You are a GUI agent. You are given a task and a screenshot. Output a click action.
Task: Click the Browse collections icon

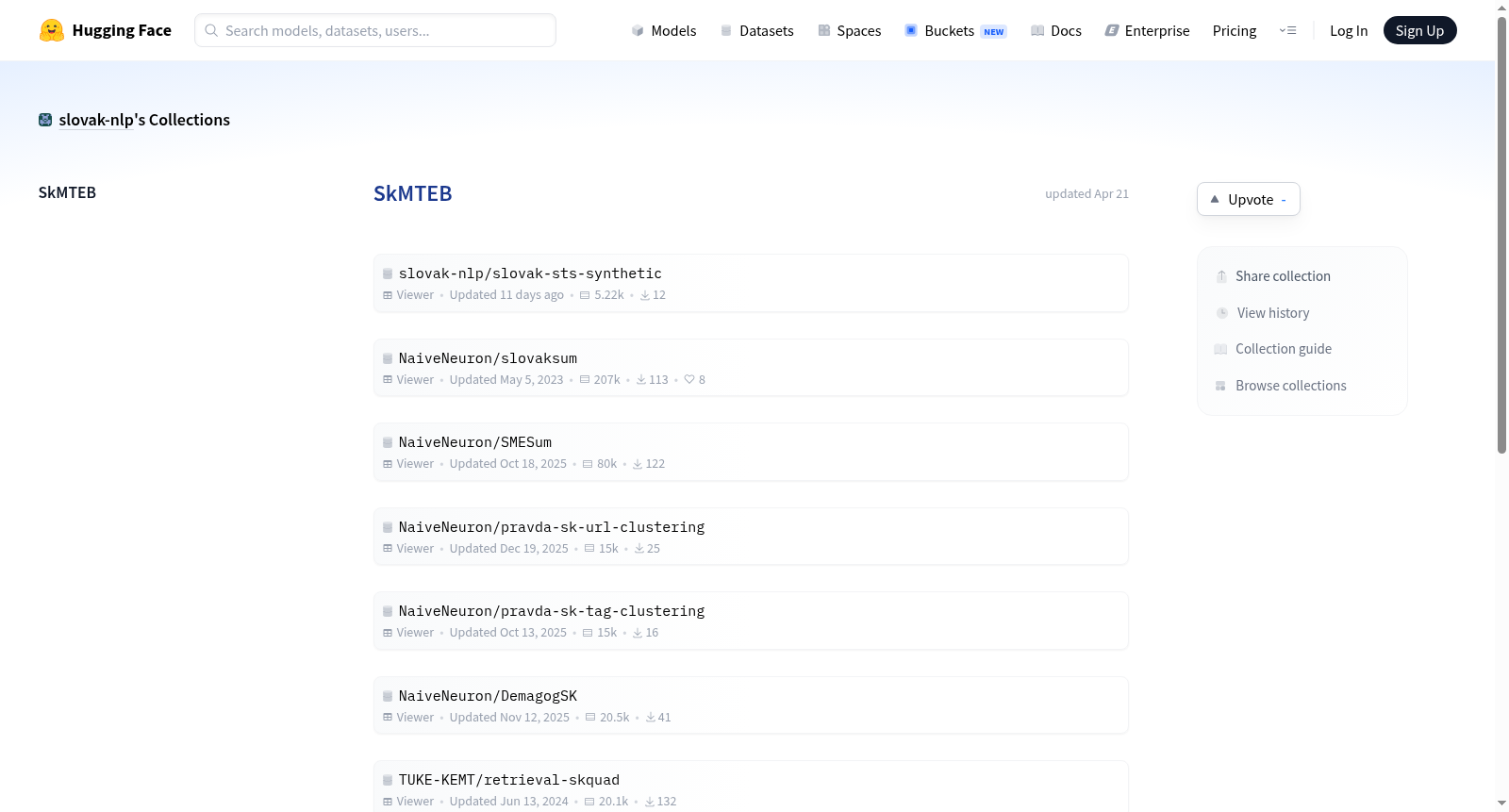coord(1220,386)
